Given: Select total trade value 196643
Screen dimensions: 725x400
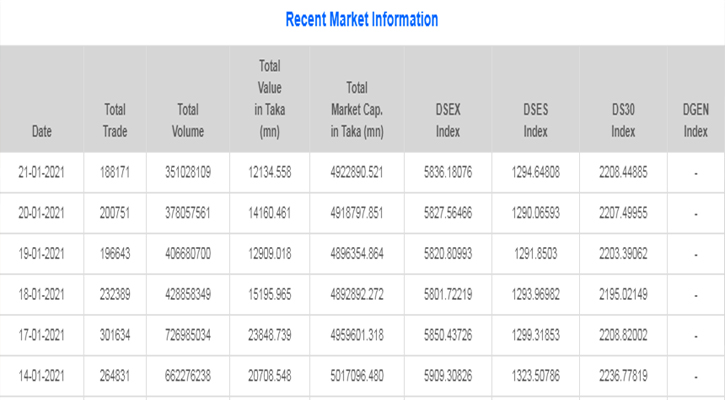Looking at the screenshot, I should point(115,253).
